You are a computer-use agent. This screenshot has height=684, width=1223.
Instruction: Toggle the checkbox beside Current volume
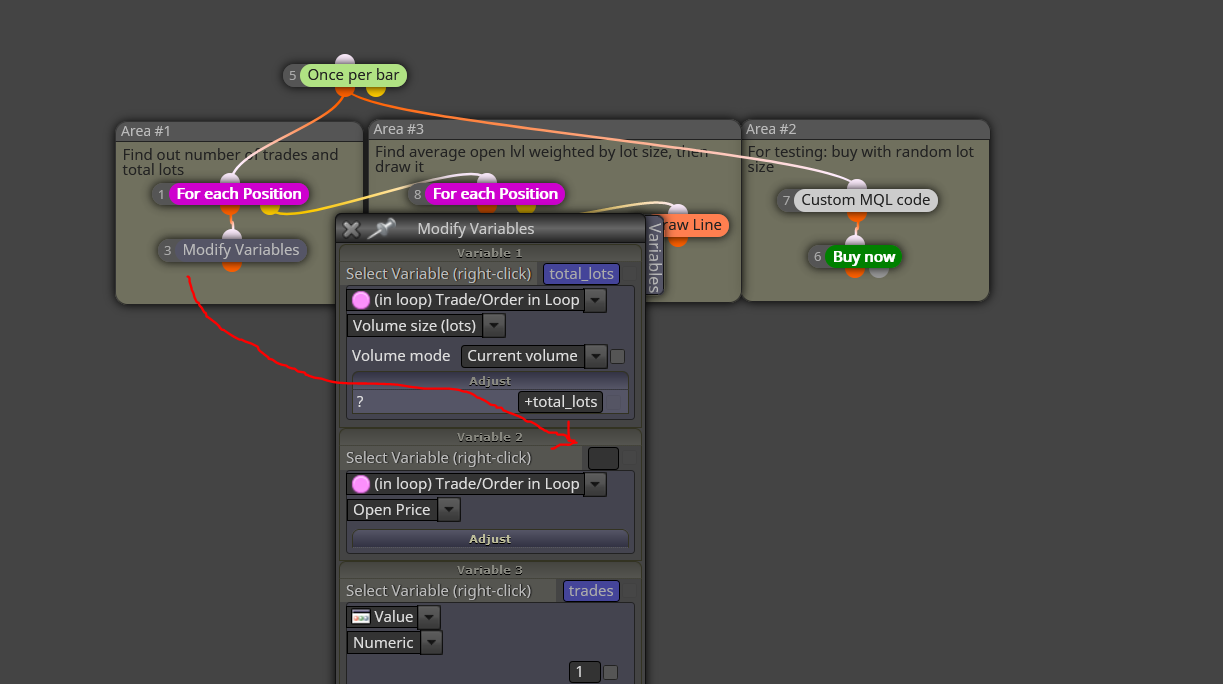pos(618,356)
